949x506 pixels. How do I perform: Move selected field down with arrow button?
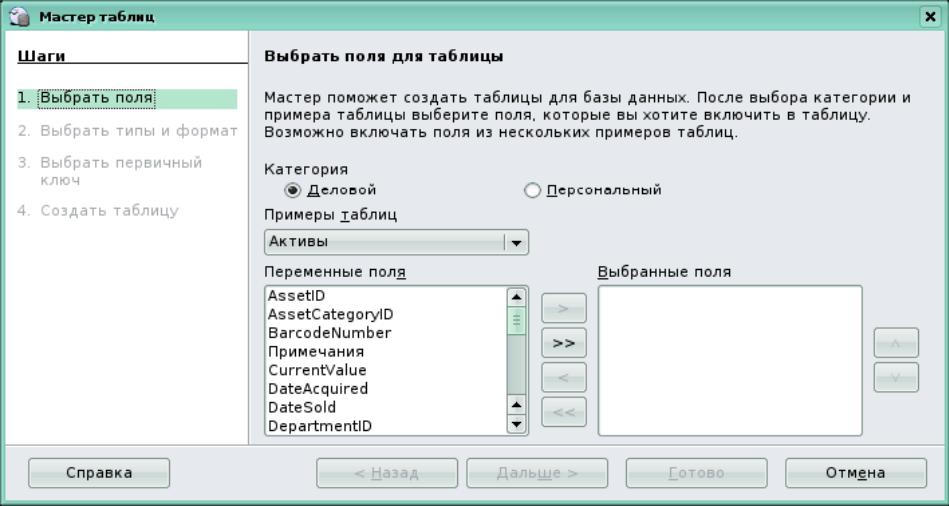(896, 378)
